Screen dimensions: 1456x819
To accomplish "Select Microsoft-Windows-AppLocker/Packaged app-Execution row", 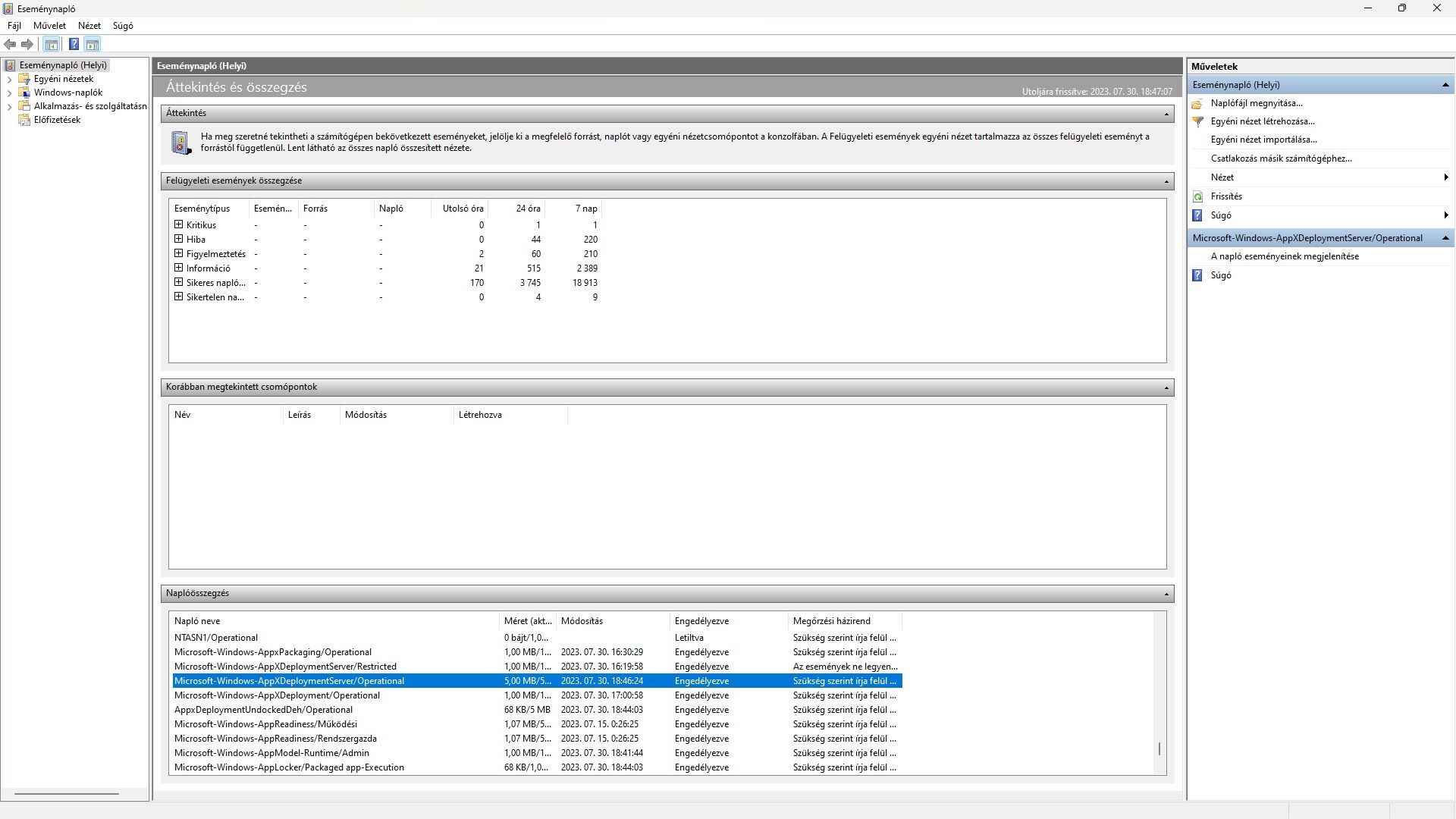I will coord(537,767).
